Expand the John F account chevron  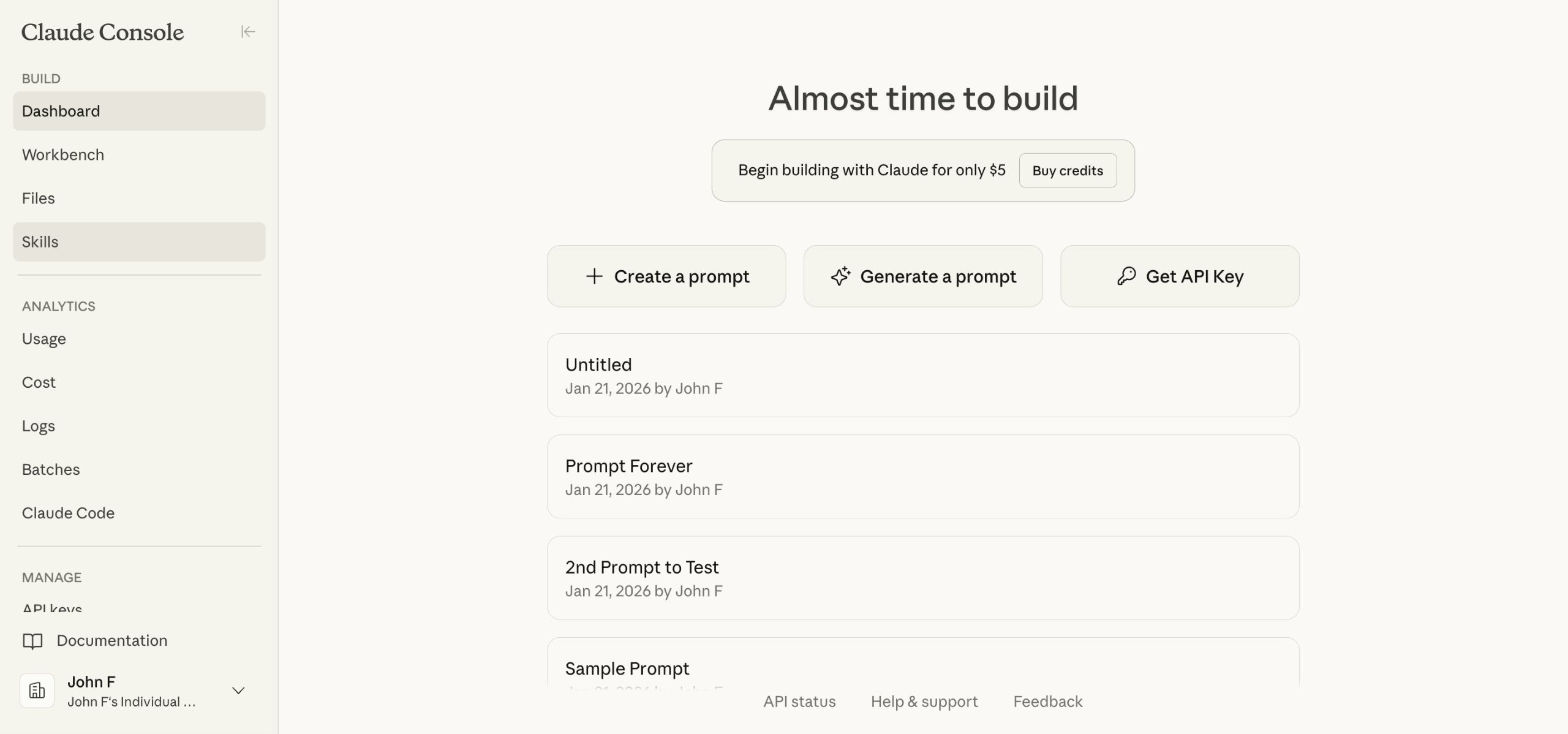point(238,690)
